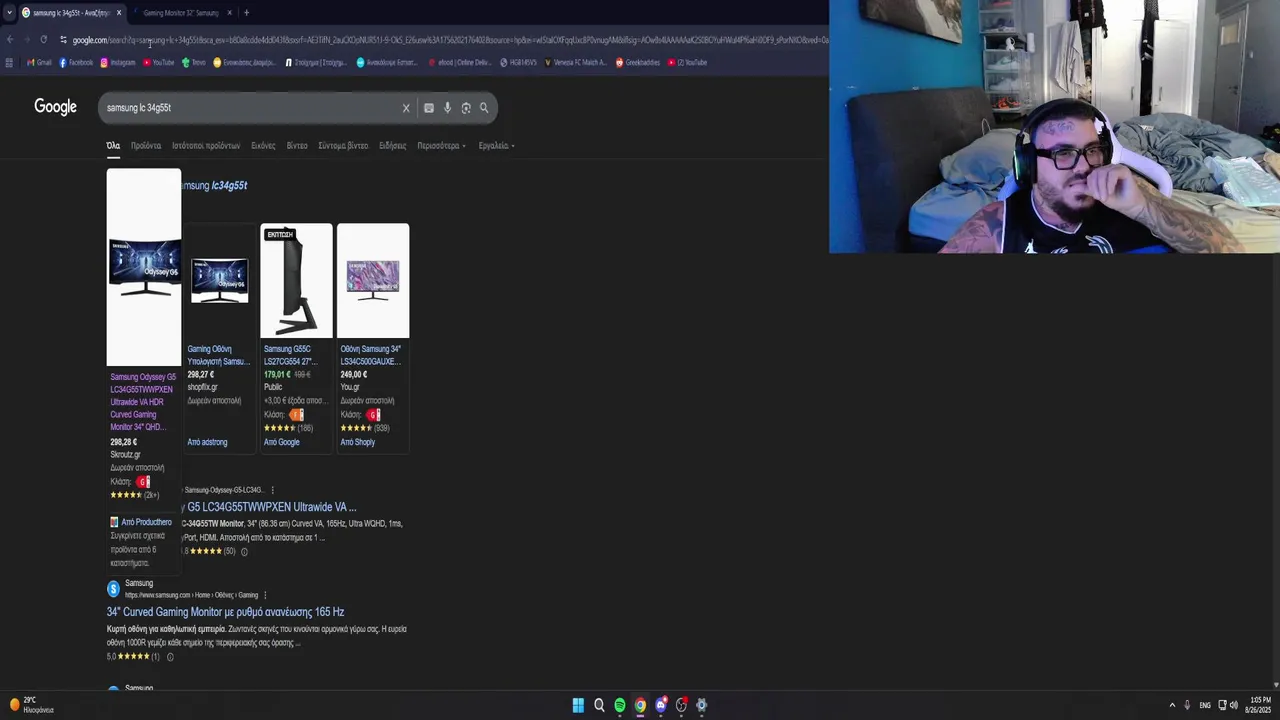Viewport: 1280px width, 720px height.
Task: Select the Όλα results tab
Action: click(x=113, y=146)
